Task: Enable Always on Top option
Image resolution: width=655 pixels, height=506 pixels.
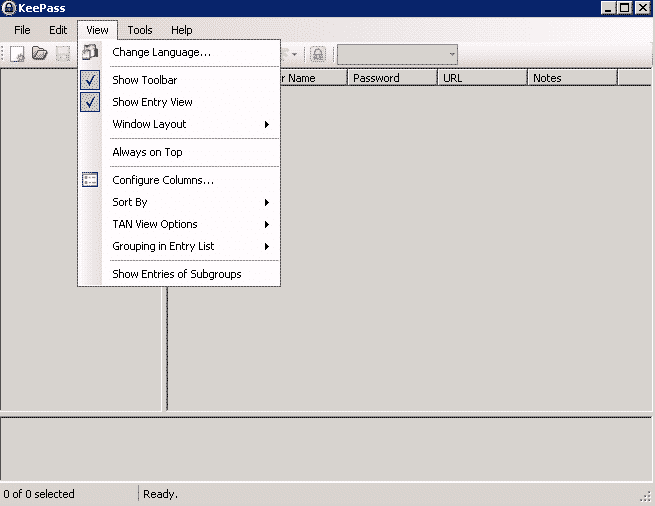Action: pyautogui.click(x=179, y=152)
